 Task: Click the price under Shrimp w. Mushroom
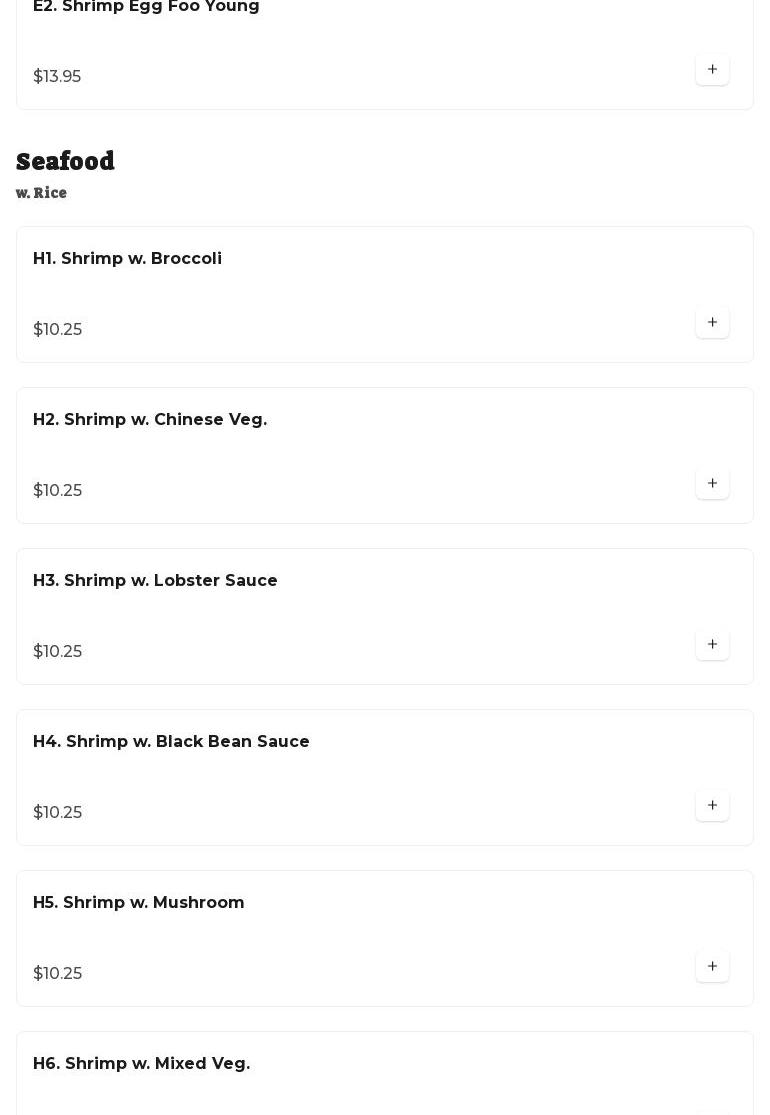(57, 974)
